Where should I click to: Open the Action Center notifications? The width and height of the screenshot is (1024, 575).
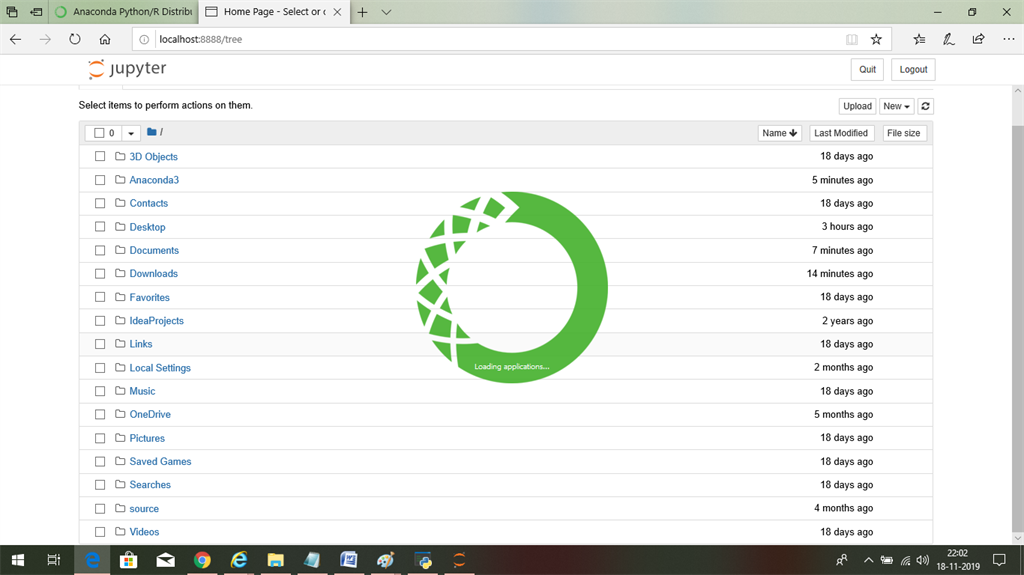999,560
